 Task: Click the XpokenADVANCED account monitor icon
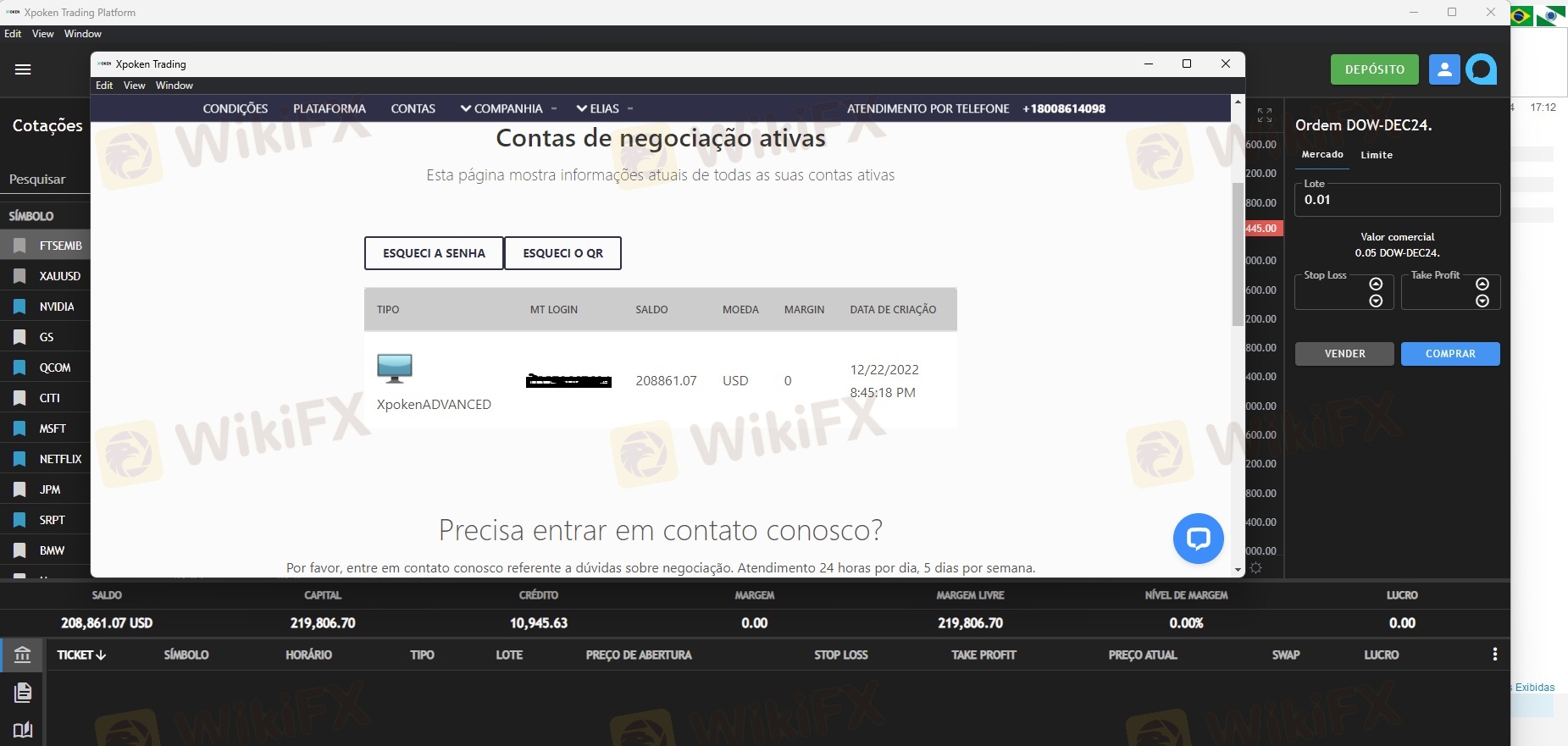(x=395, y=368)
